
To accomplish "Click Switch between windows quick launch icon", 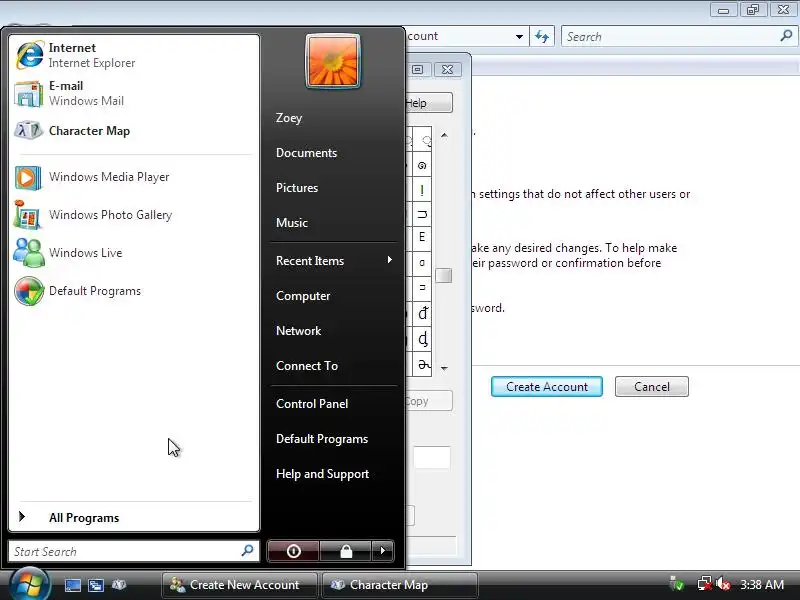I will [95, 585].
